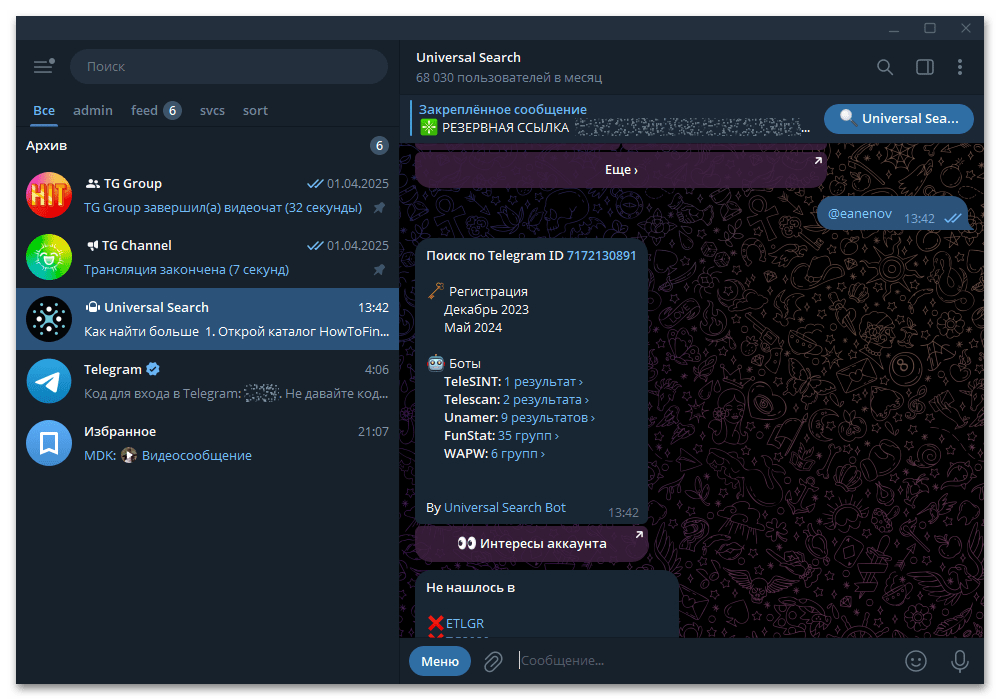Image resolution: width=1000 pixels, height=700 pixels.
Task: Select the Universal Search chat in list
Action: coord(207,319)
